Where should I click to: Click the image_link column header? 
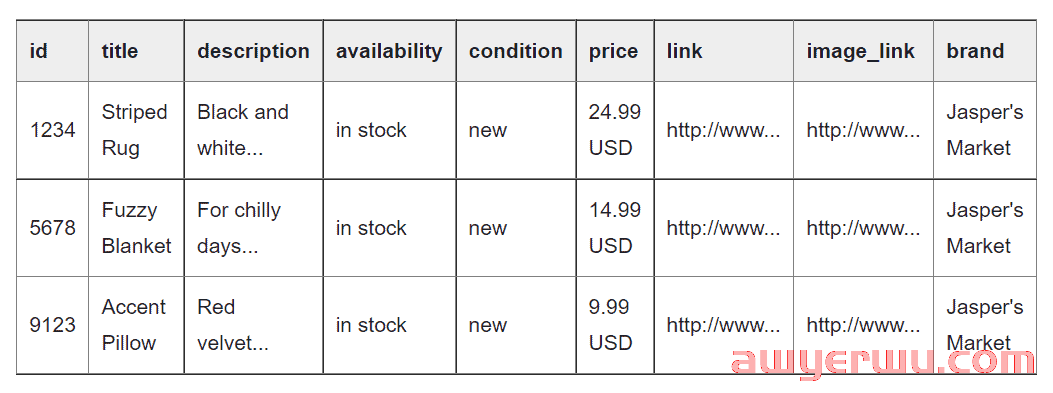tap(863, 51)
